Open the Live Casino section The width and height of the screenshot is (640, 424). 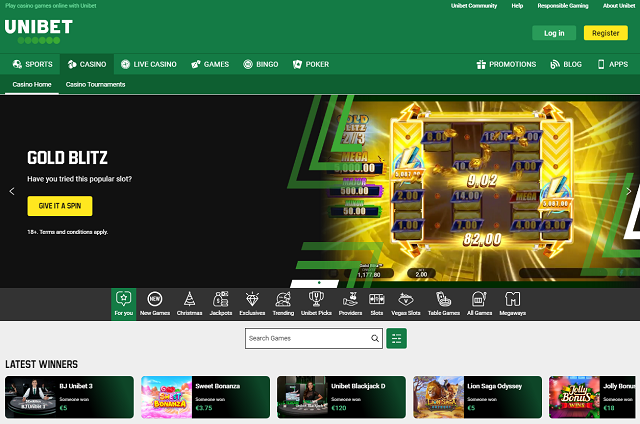click(149, 64)
